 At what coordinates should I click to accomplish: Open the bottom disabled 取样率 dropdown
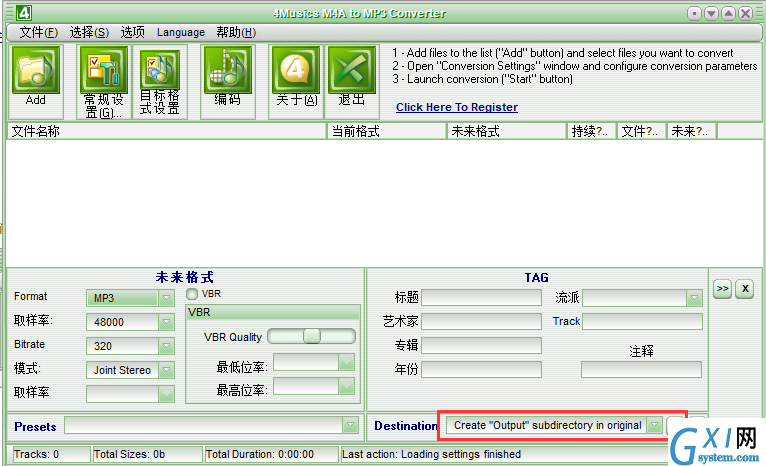pyautogui.click(x=166, y=394)
